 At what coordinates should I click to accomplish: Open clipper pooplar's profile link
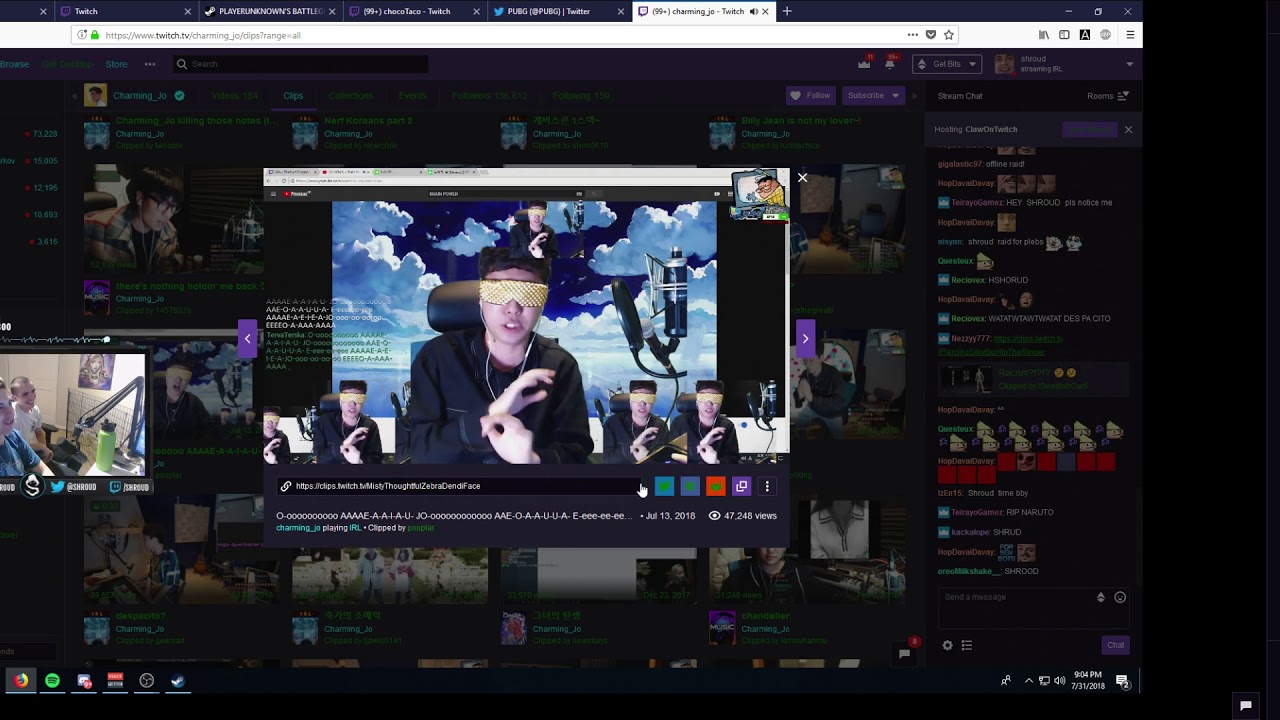coord(420,528)
